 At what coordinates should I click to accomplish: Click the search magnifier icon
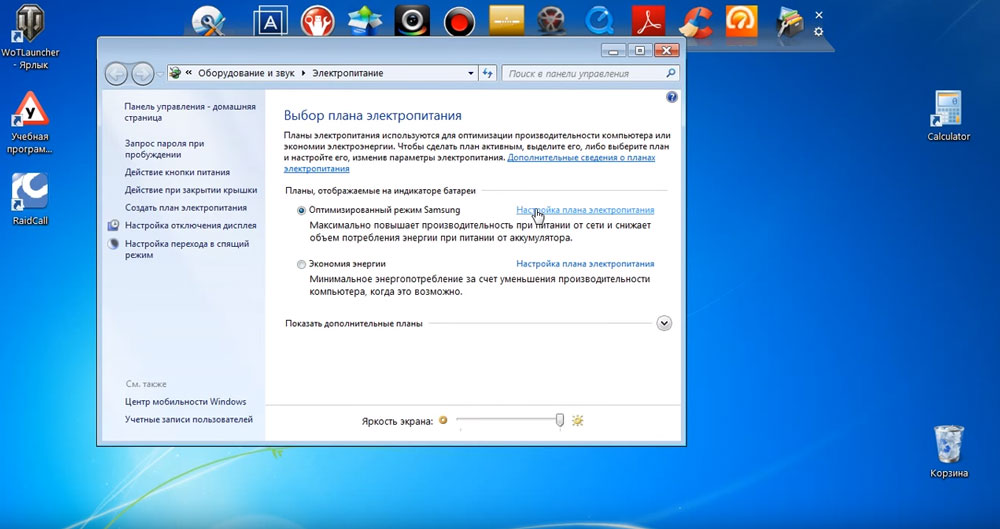click(x=670, y=73)
